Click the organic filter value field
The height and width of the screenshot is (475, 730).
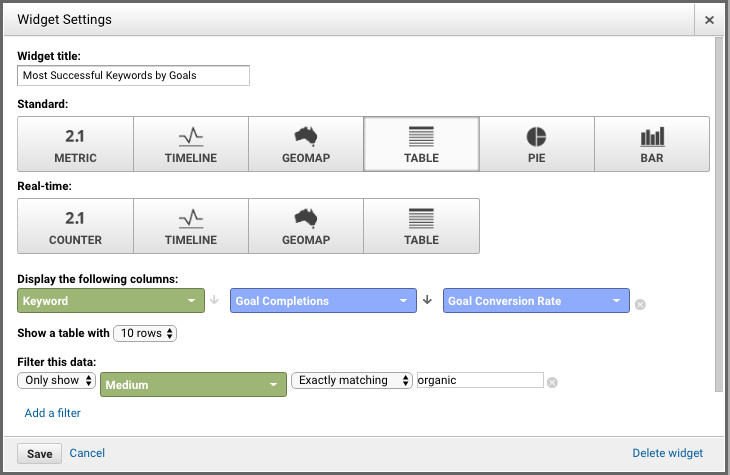[x=480, y=380]
